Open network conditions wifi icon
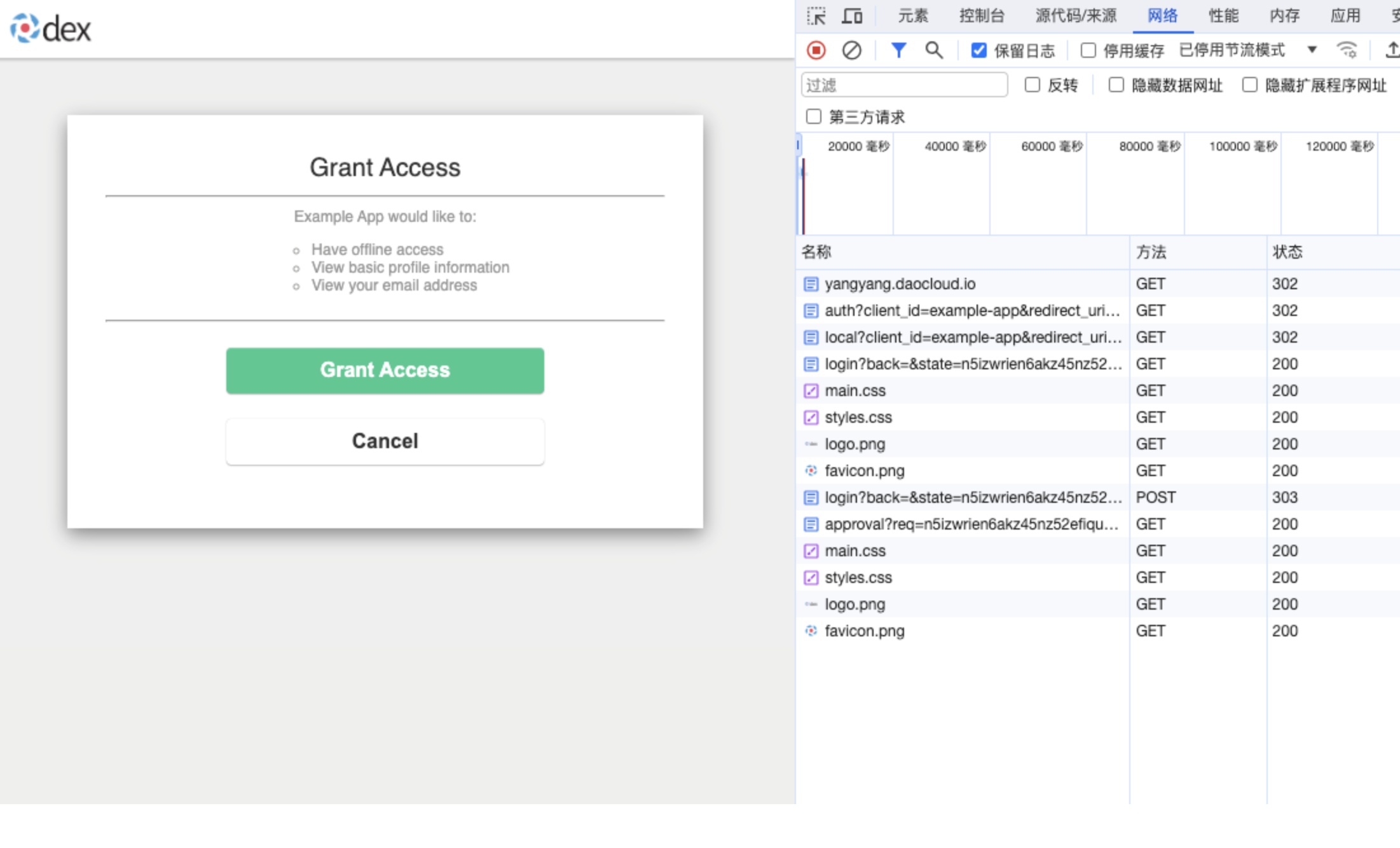Viewport: 1400px width, 848px height. tap(1347, 50)
